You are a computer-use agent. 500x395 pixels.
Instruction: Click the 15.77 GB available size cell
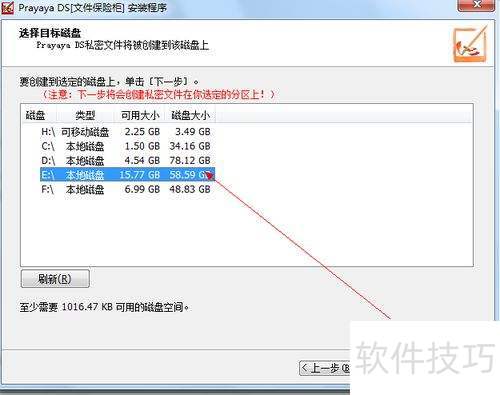click(140, 175)
